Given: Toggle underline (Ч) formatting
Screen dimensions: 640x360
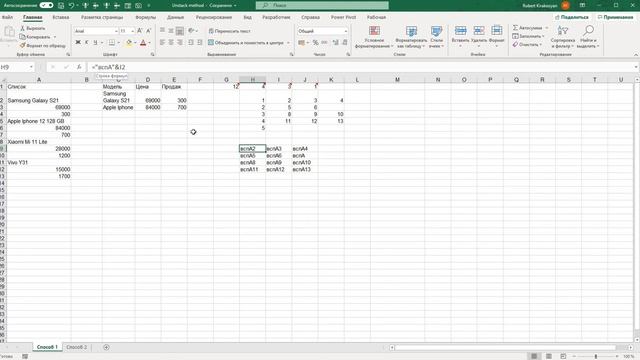Looking at the screenshot, I should (x=95, y=42).
